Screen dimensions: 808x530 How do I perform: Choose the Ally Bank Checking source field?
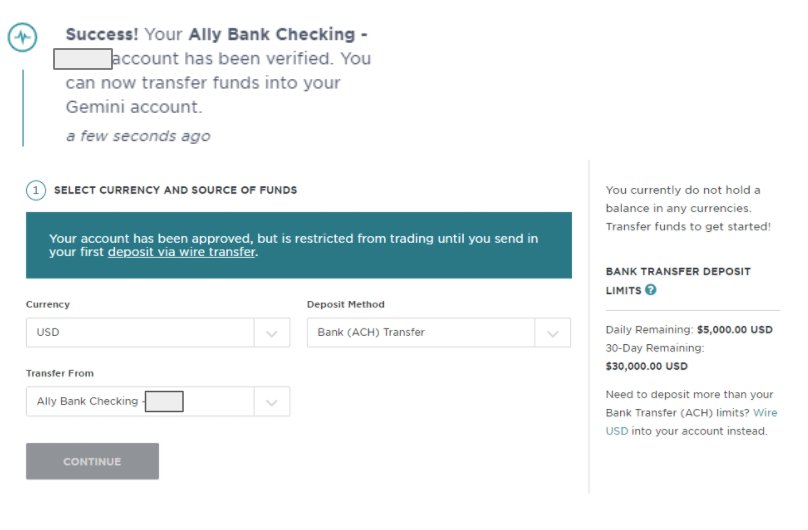pyautogui.click(x=158, y=402)
